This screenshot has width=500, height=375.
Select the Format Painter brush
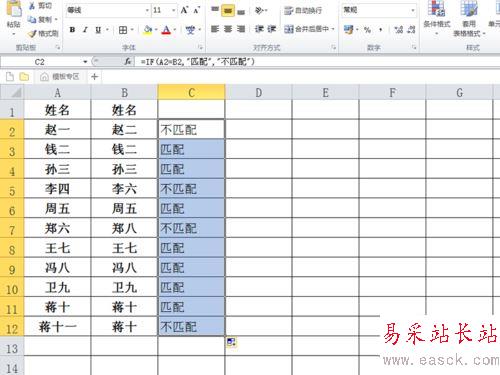[43, 33]
